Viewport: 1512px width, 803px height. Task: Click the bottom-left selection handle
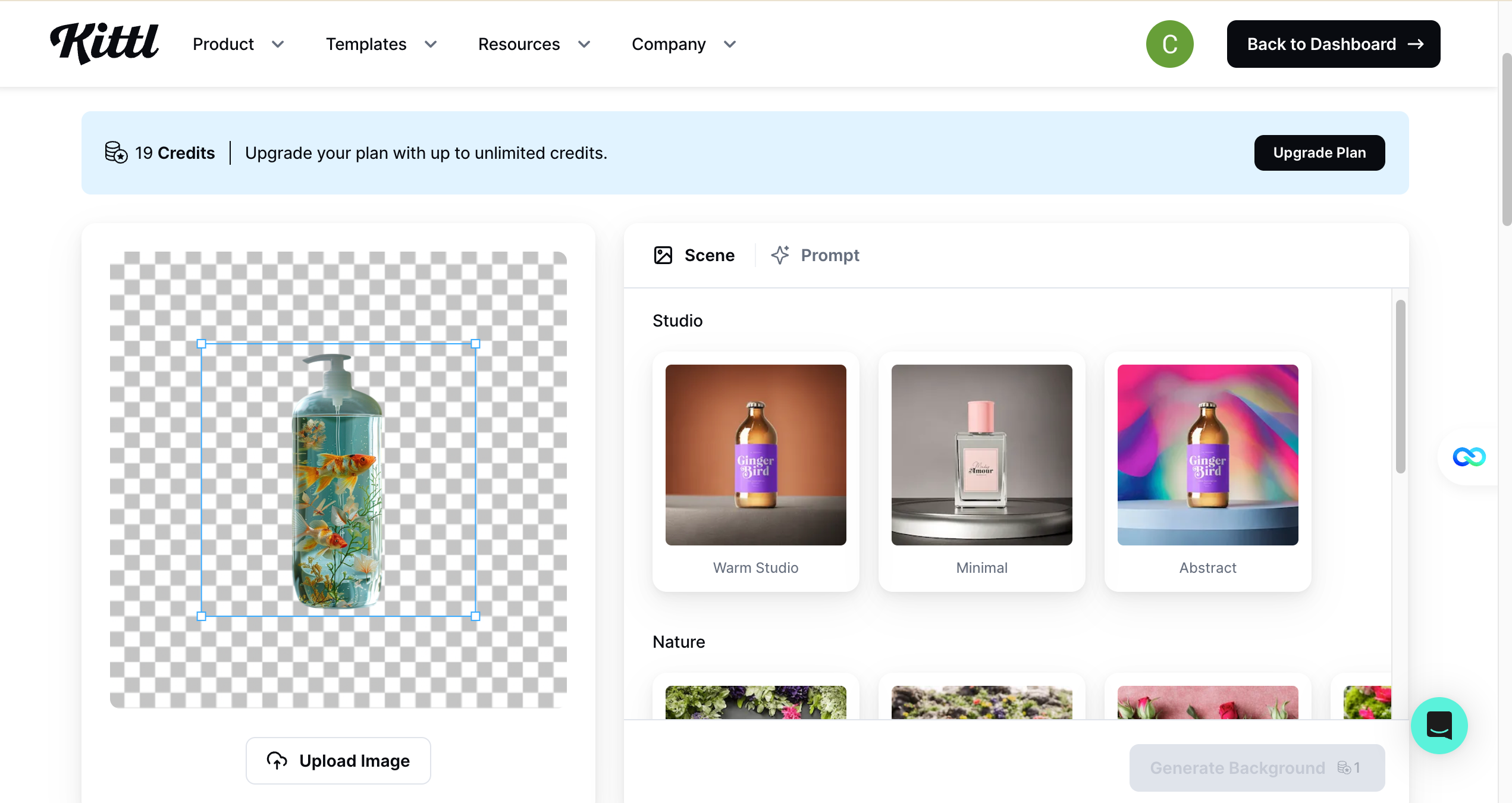click(201, 616)
